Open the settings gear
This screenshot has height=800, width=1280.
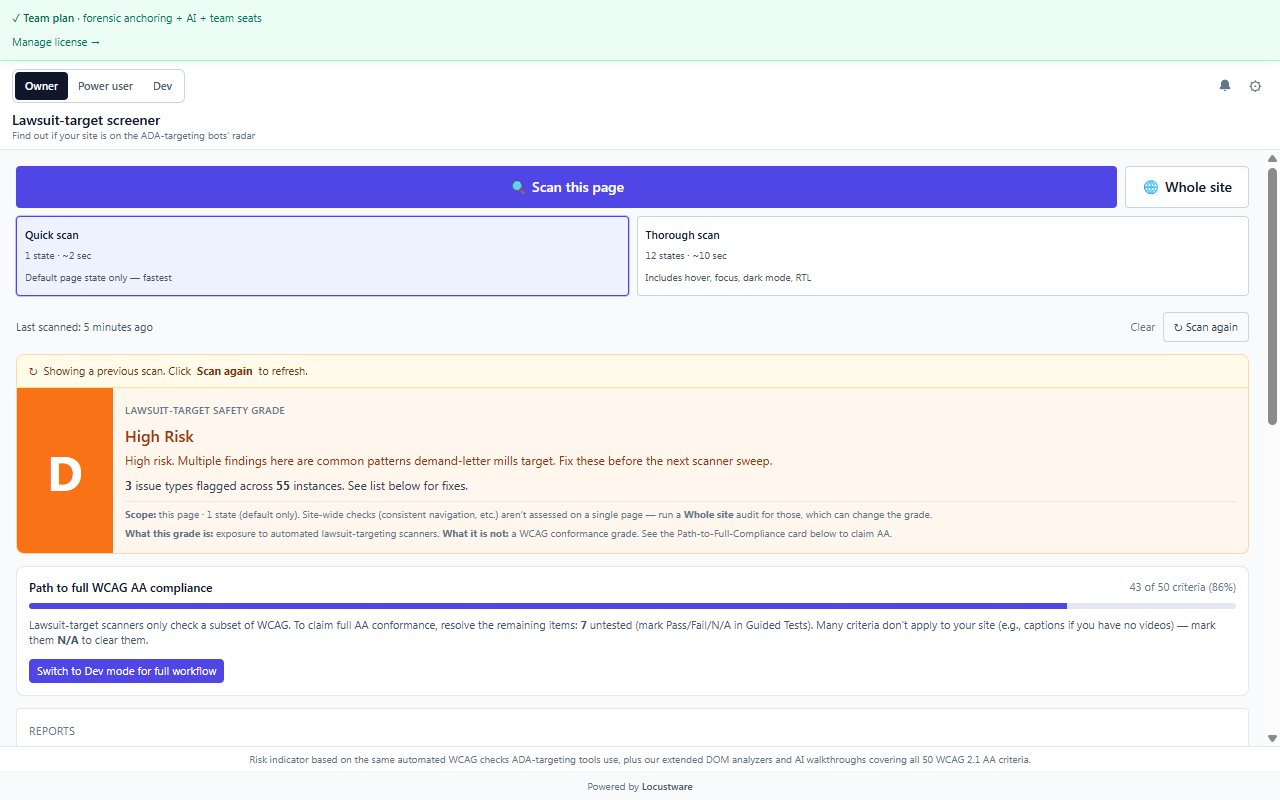[1255, 86]
